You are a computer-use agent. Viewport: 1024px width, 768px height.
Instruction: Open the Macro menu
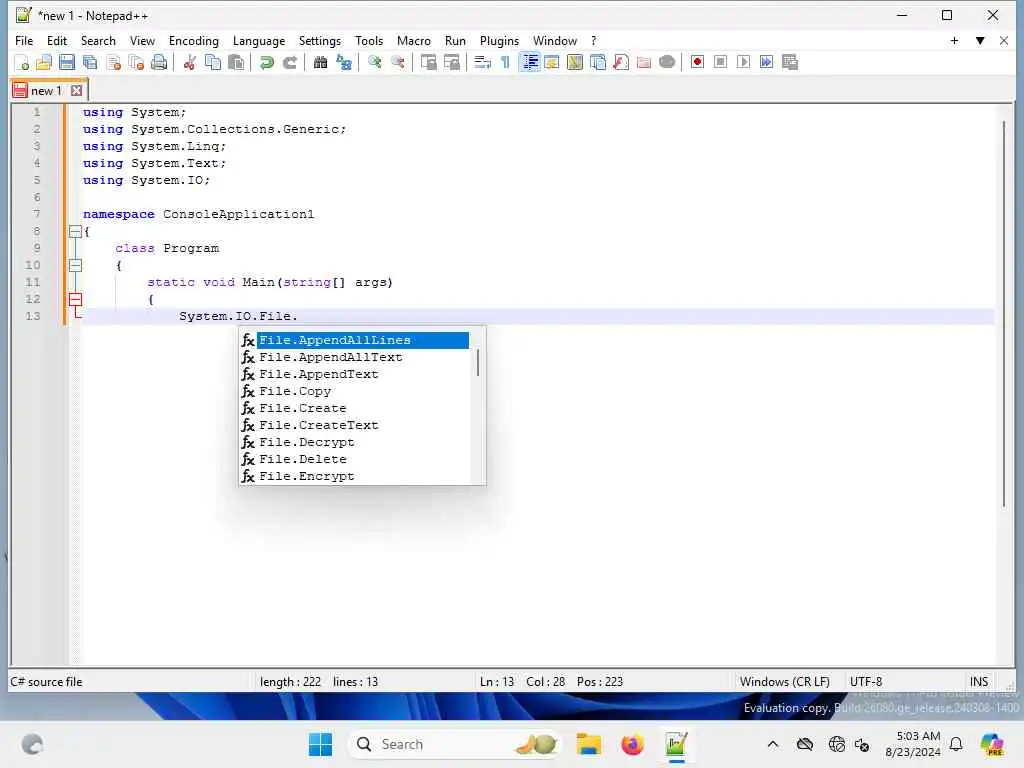(x=413, y=40)
